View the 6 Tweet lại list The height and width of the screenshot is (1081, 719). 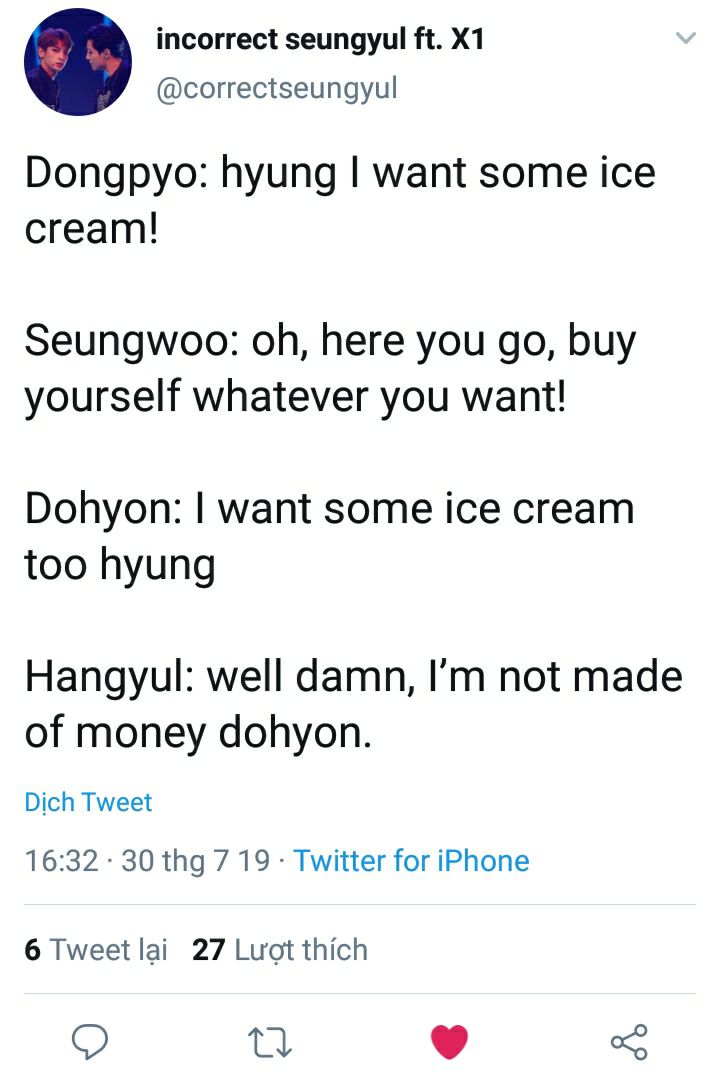pyautogui.click(x=96, y=950)
